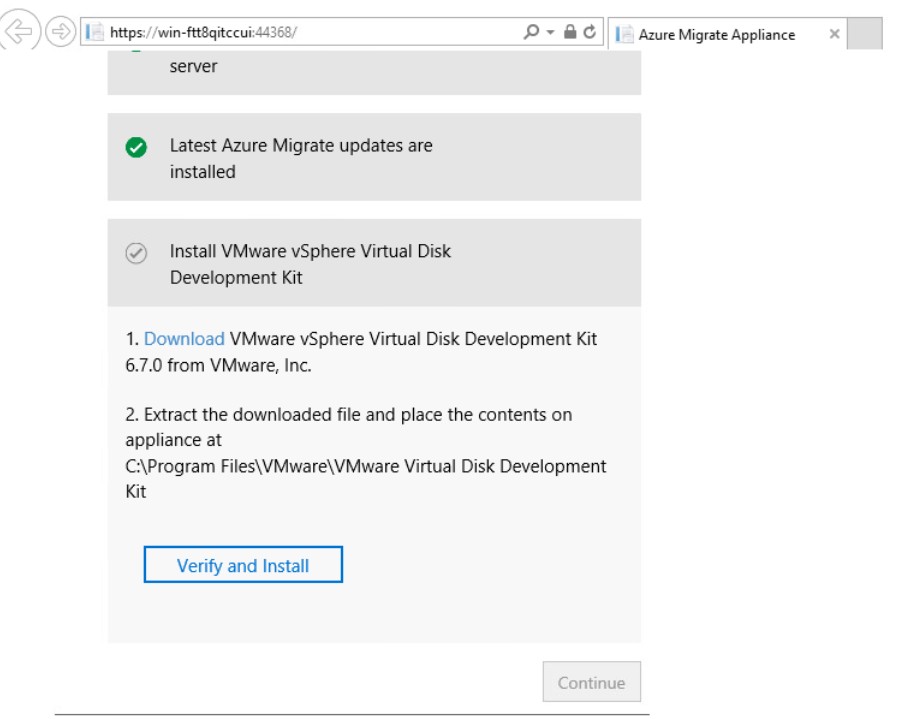Click the installation path text for VDDK
The height and width of the screenshot is (719, 924).
point(365,479)
